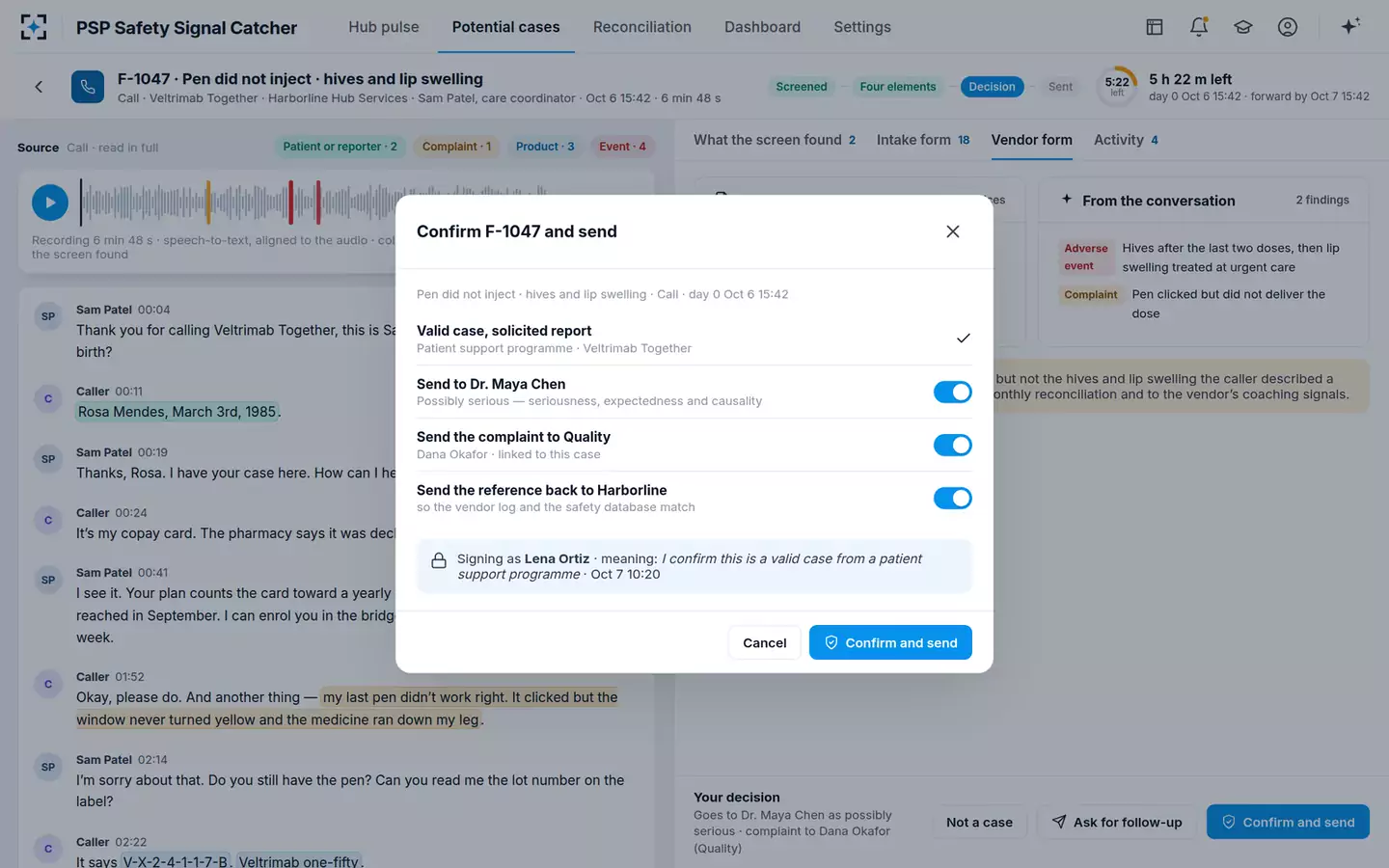
Task: Turn off Send the complaint to Quality
Action: click(x=953, y=445)
